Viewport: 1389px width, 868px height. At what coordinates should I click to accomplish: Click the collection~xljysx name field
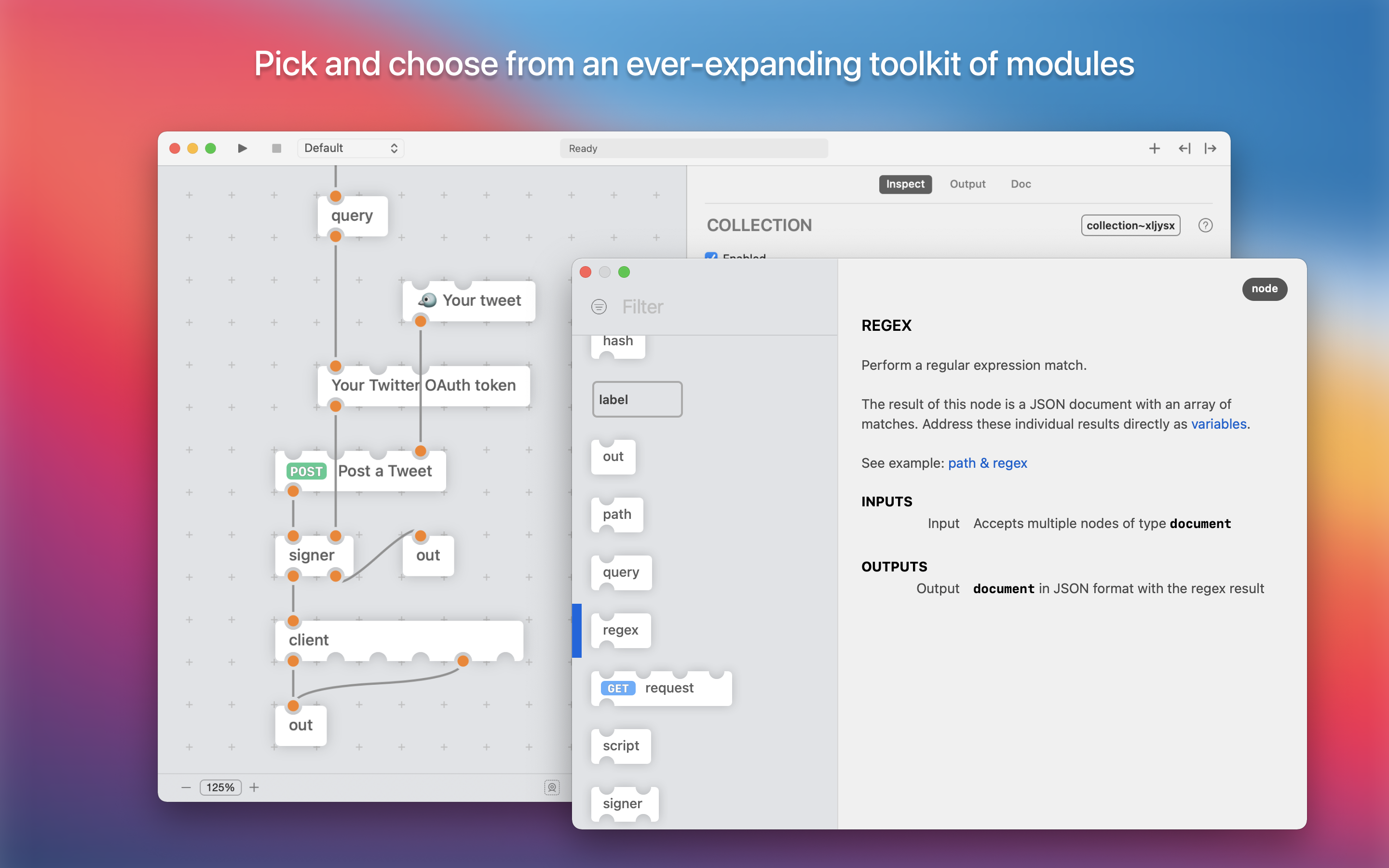click(x=1130, y=226)
